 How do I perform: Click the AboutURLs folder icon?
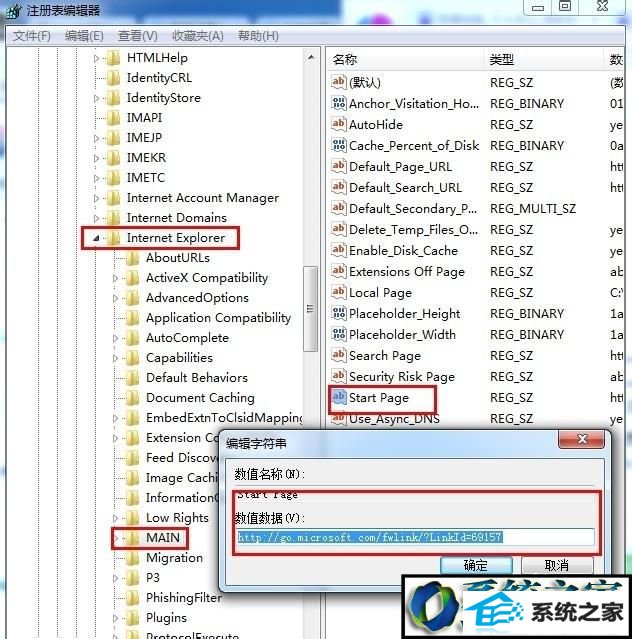point(133,258)
